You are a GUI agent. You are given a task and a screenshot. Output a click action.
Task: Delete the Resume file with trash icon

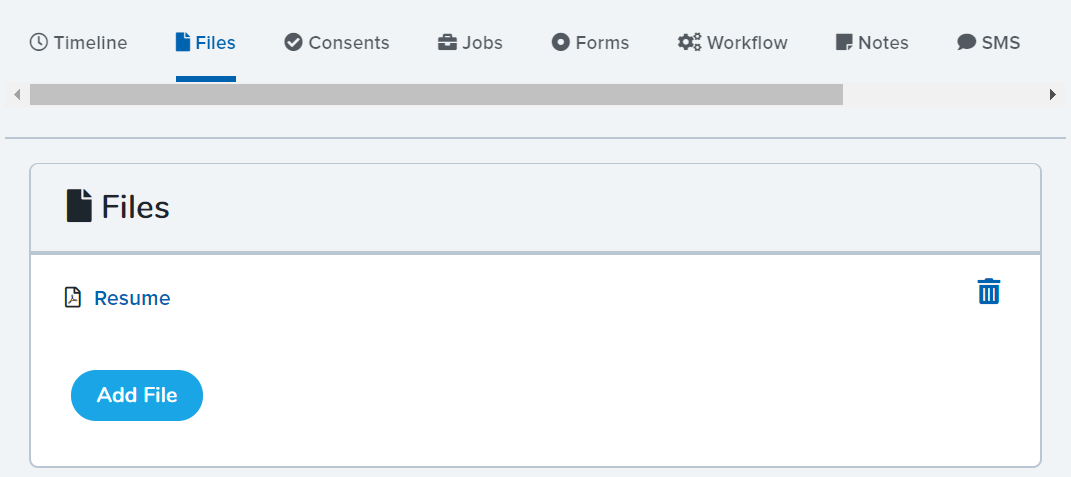click(x=988, y=291)
